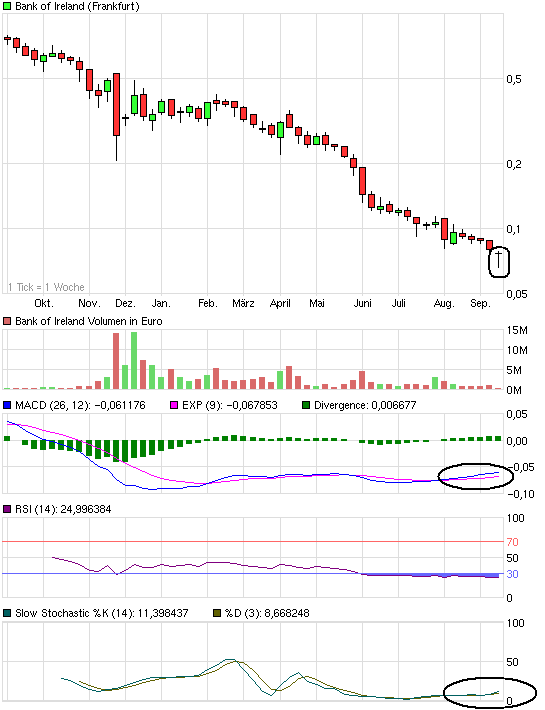
Task: Click the red Volumen in Euro legend swatch
Action: [x=7, y=321]
